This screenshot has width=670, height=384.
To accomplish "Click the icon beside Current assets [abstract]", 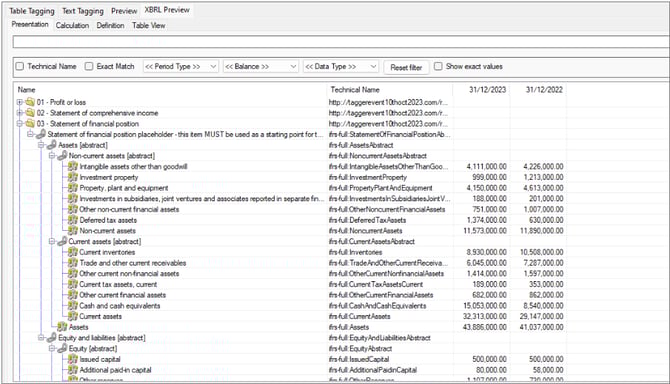I will pos(62,241).
